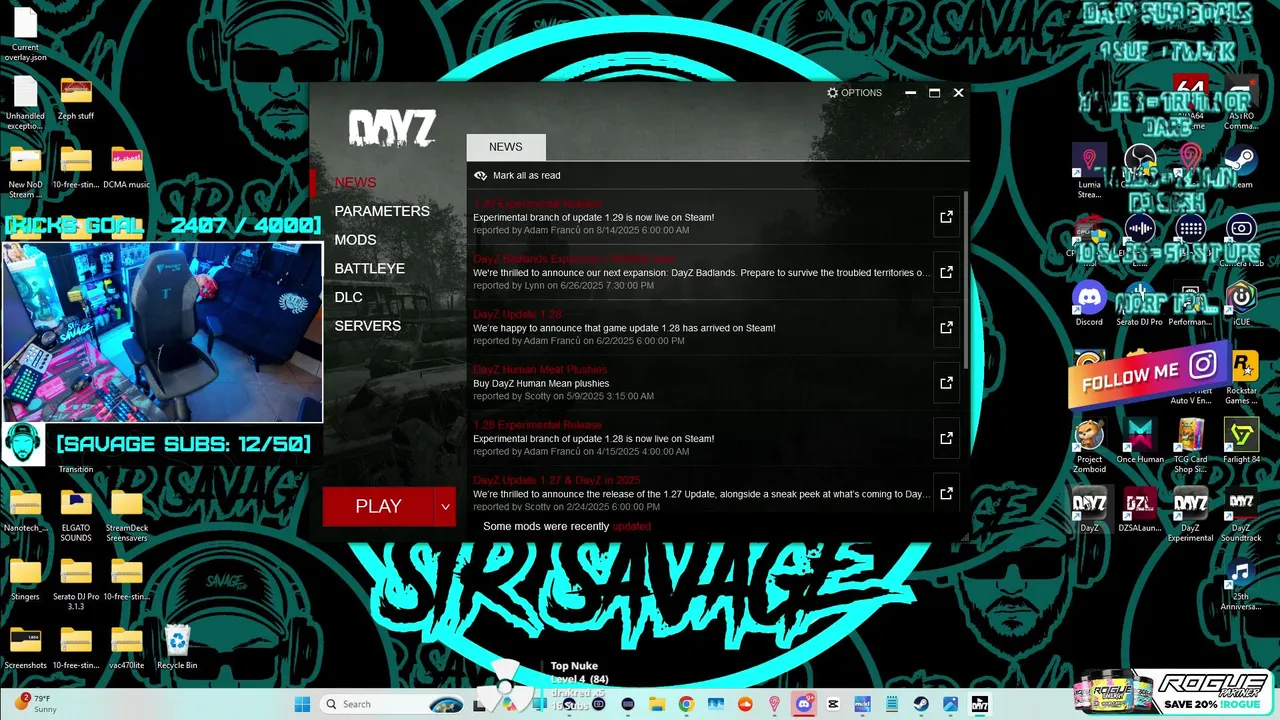Screen dimensions: 1280x720
Task: Open external link for Update 1.27 news
Action: click(x=946, y=494)
